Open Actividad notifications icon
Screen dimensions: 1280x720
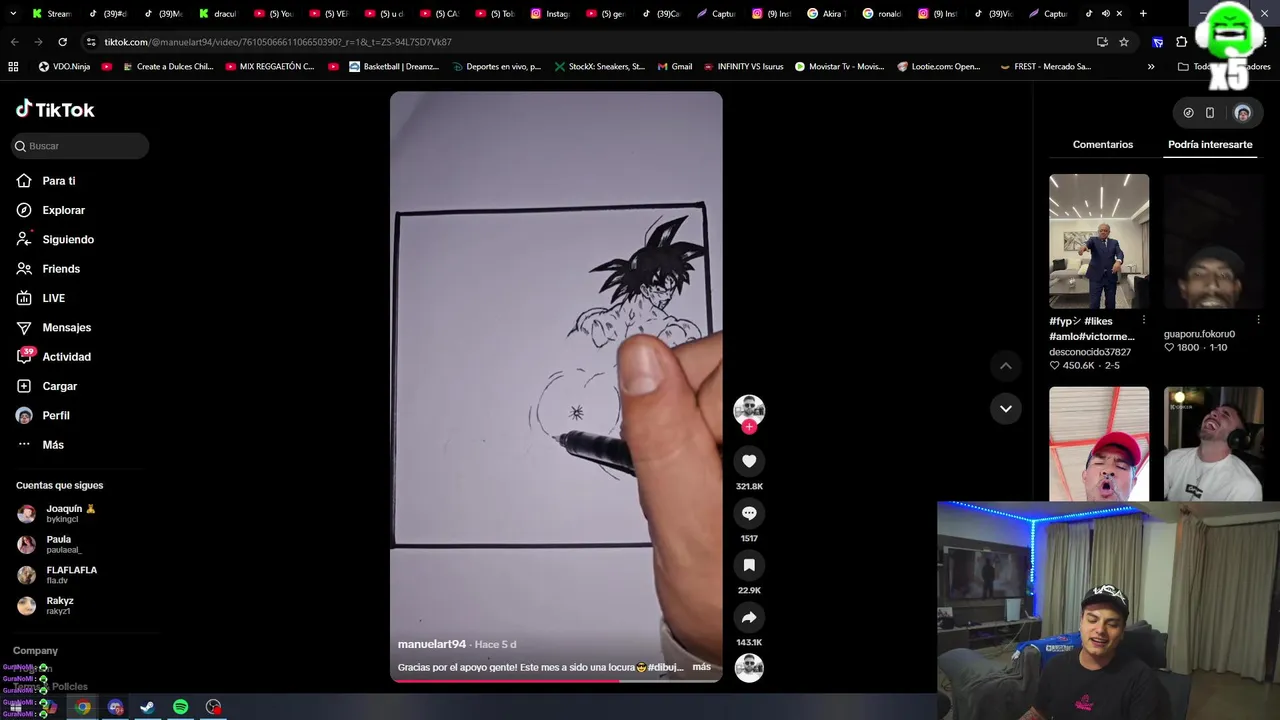[x=24, y=357]
